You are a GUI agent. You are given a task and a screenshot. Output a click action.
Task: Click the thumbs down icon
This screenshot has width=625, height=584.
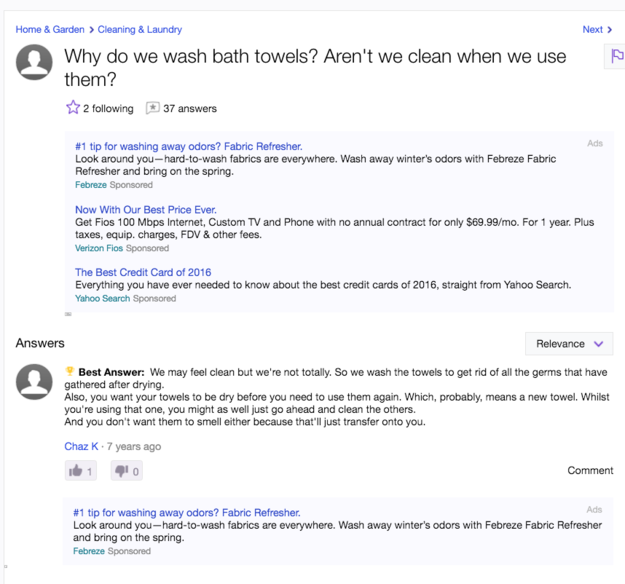point(122,471)
